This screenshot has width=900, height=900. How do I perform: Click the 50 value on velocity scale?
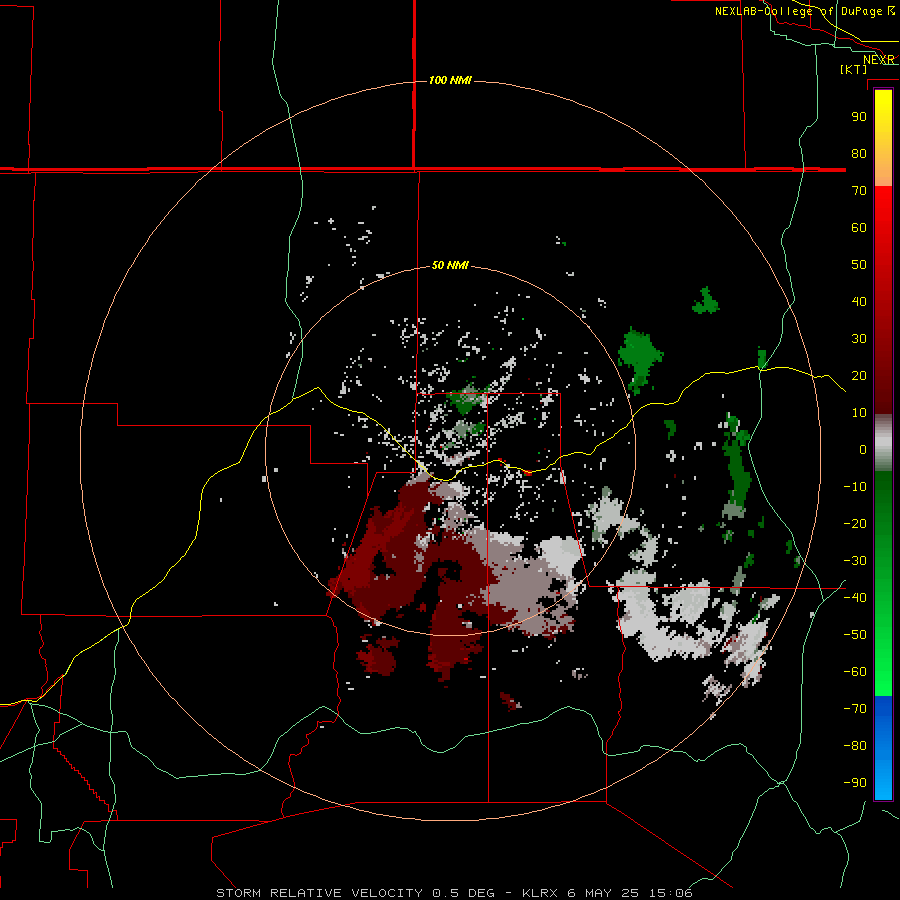pyautogui.click(x=859, y=265)
